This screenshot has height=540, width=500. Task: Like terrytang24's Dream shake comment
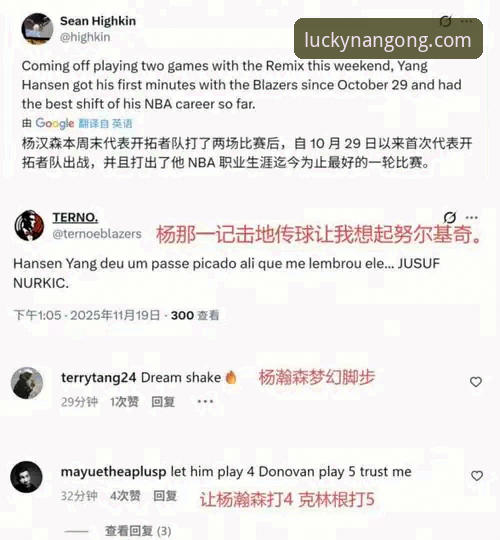pyautogui.click(x=476, y=382)
